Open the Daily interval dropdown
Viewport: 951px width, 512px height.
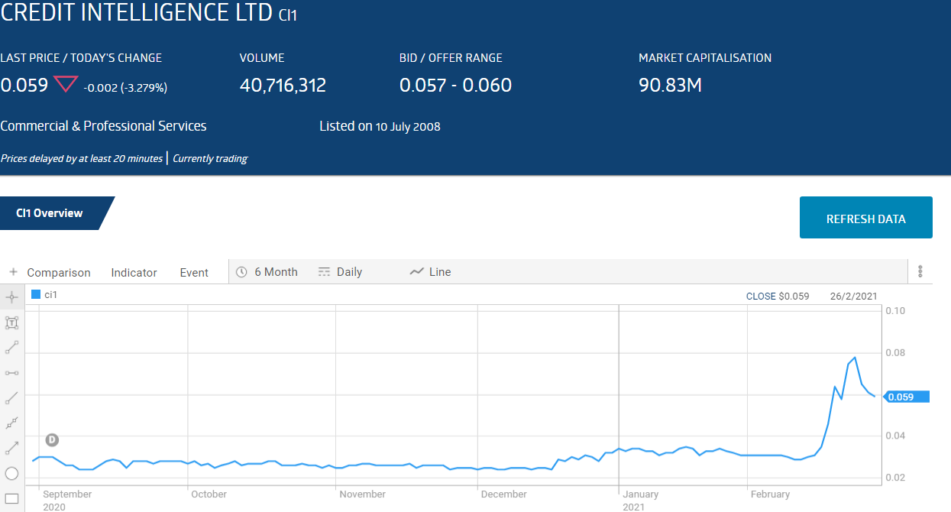[x=349, y=272]
